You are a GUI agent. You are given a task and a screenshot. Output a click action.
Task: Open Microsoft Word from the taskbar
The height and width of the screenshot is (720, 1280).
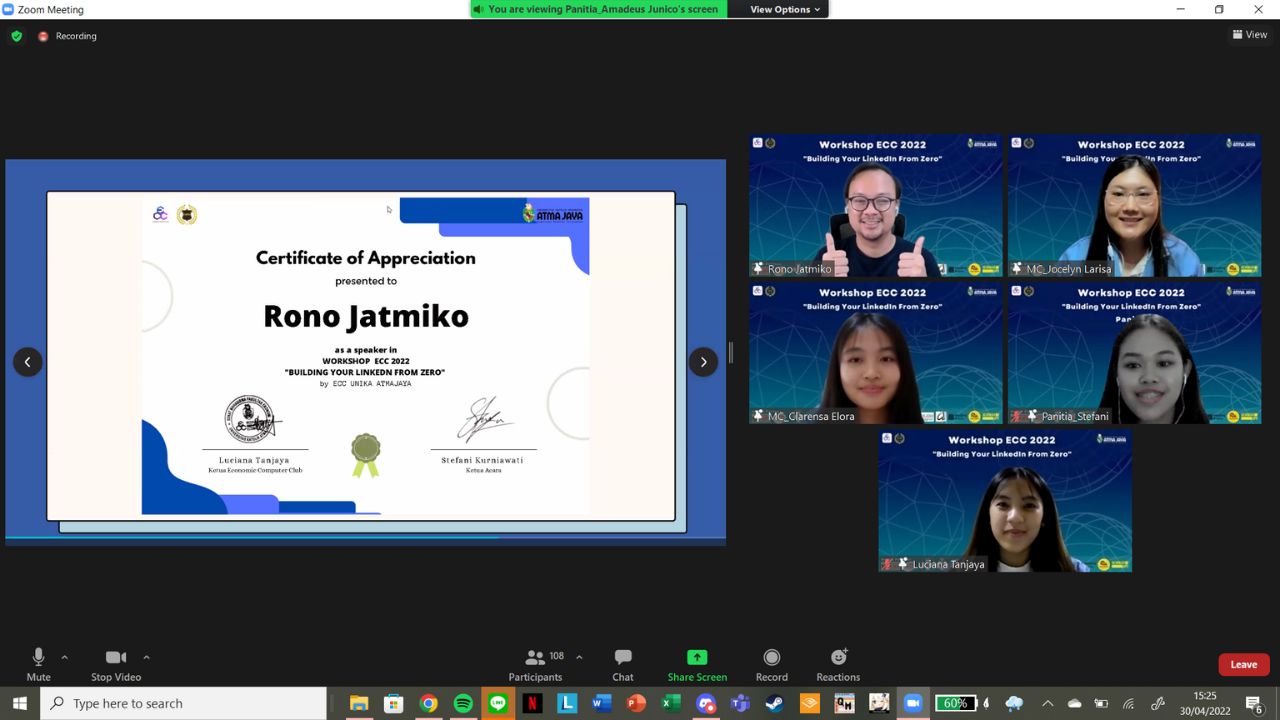pos(601,703)
